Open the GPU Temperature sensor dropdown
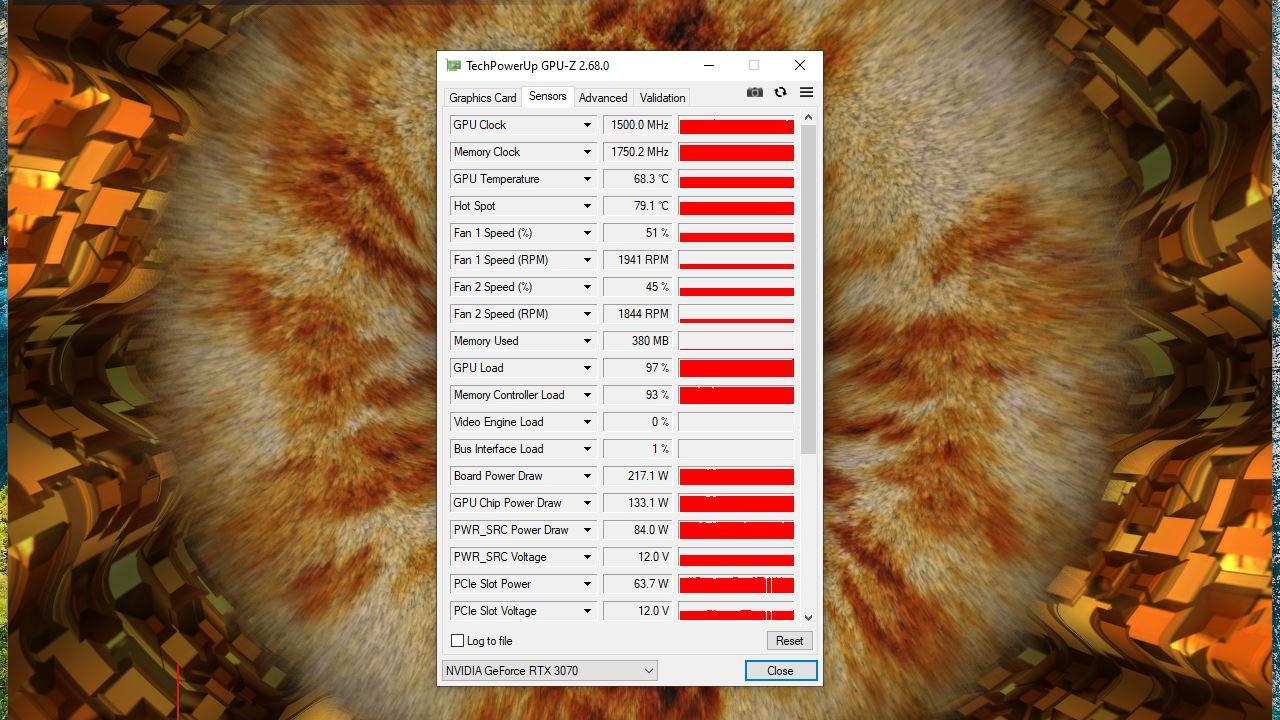The height and width of the screenshot is (720, 1280). (587, 179)
